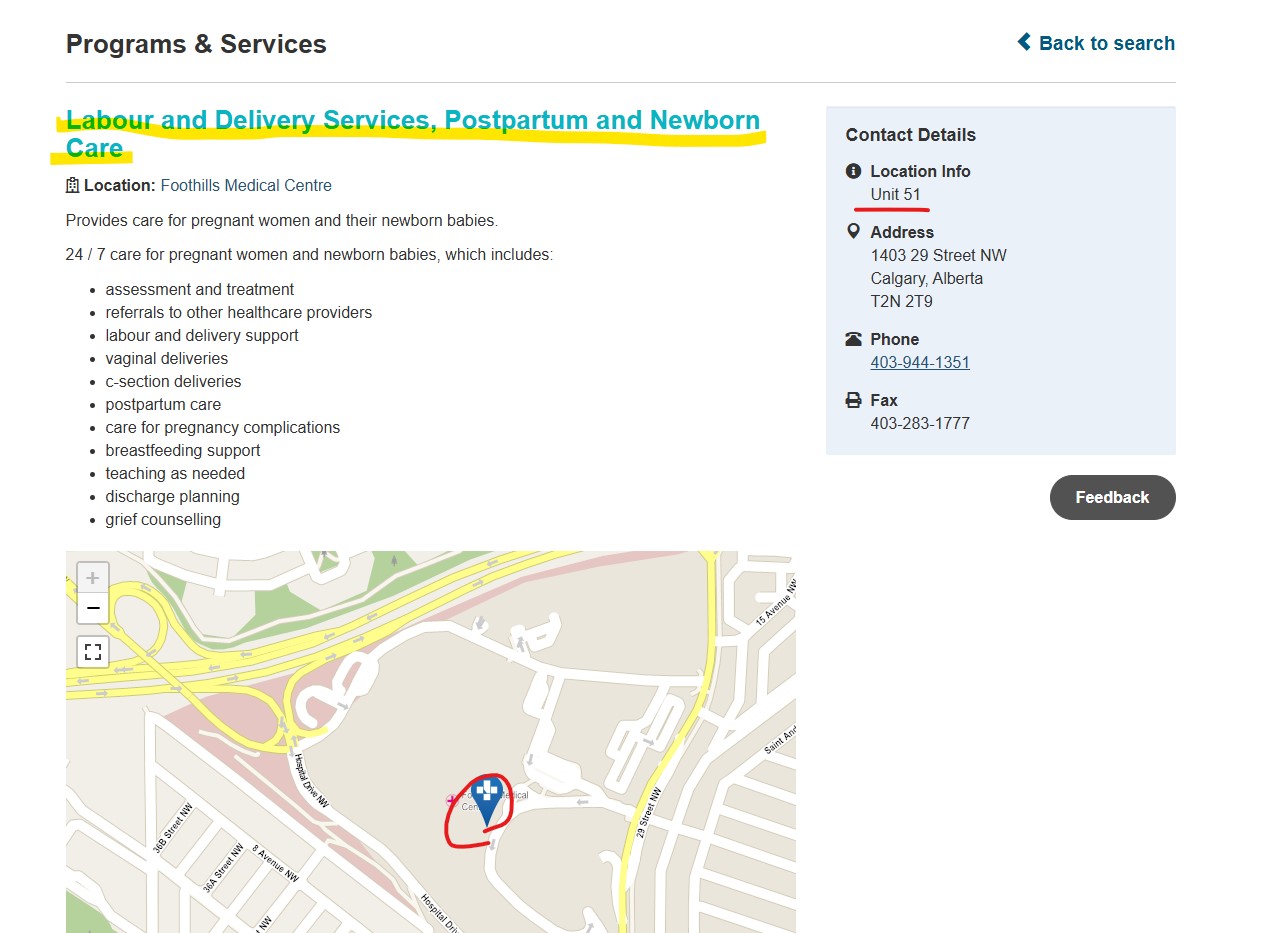Open the Foothills Medical Centre location link
The height and width of the screenshot is (933, 1269).
[245, 185]
